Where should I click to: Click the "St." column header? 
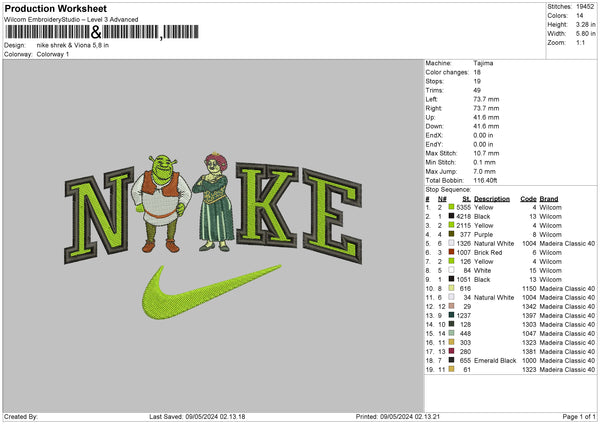click(466, 199)
